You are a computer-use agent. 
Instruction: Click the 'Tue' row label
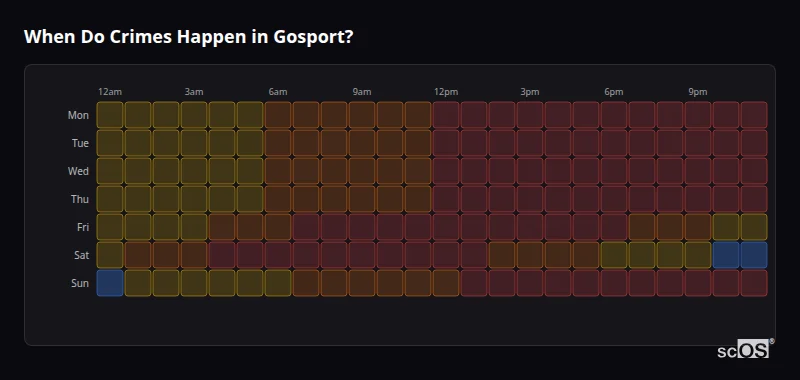pos(80,143)
